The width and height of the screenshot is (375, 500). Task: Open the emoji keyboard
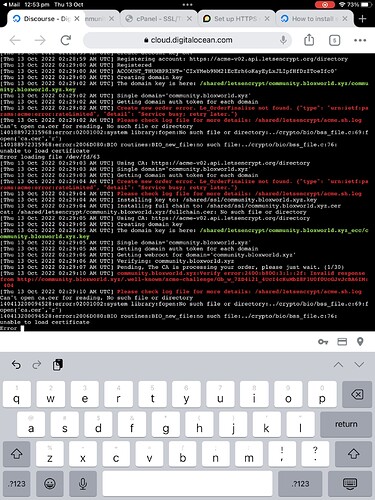(50, 484)
